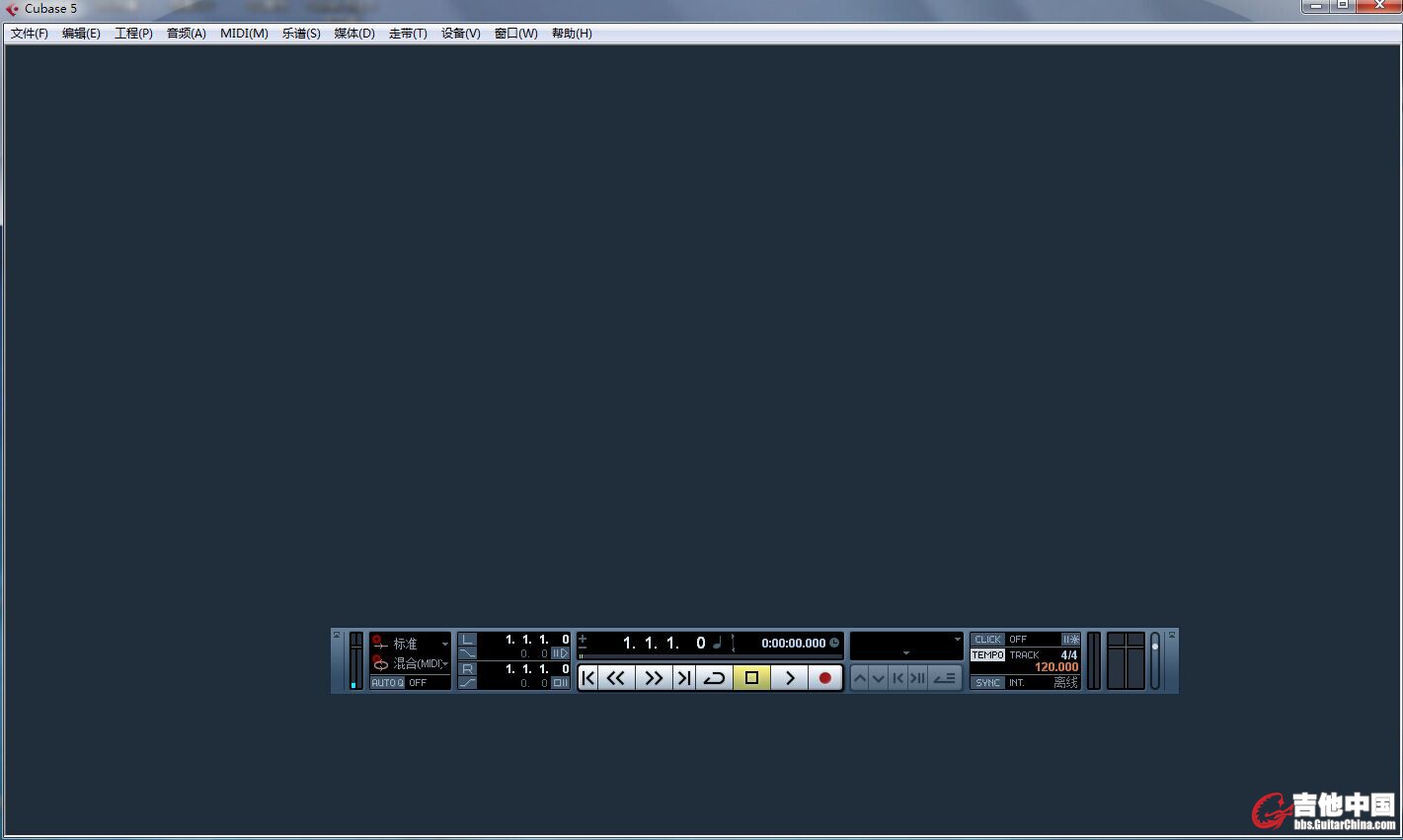Screen dimensions: 1403x840
Task: Go to project start button
Action: pyautogui.click(x=588, y=678)
